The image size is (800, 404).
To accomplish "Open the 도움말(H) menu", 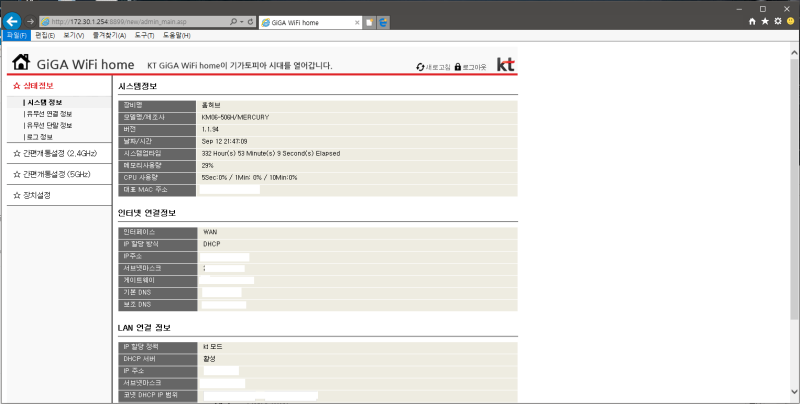I will point(177,35).
